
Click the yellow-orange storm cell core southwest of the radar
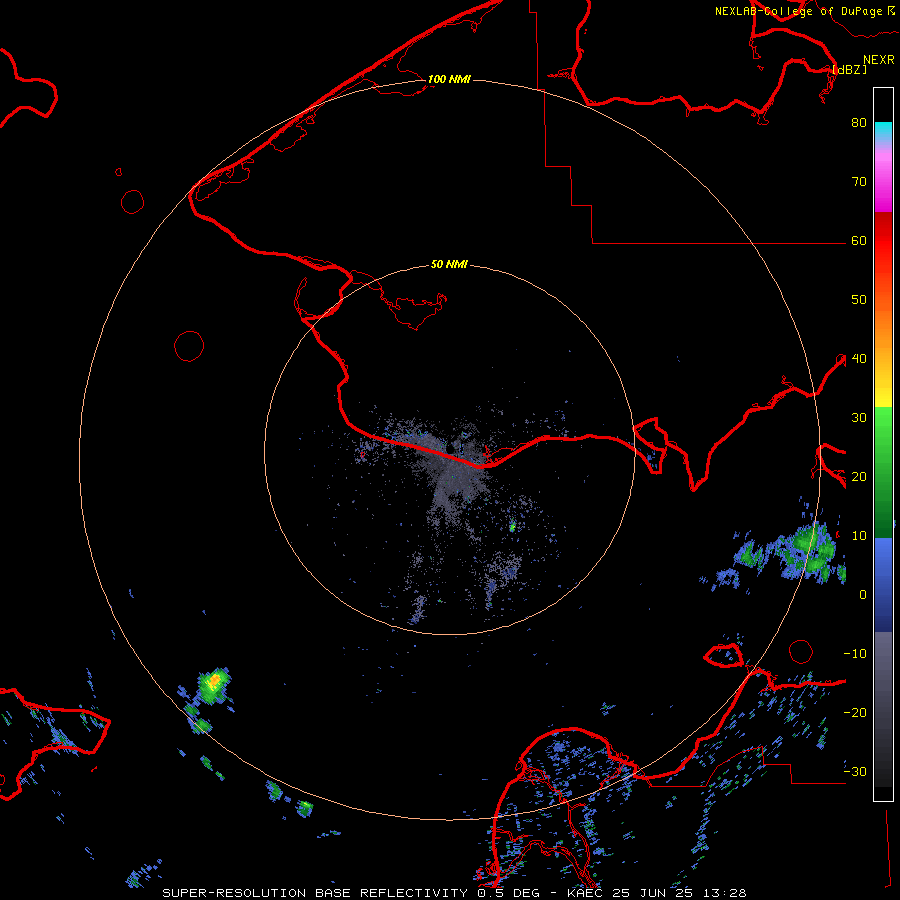point(214,681)
